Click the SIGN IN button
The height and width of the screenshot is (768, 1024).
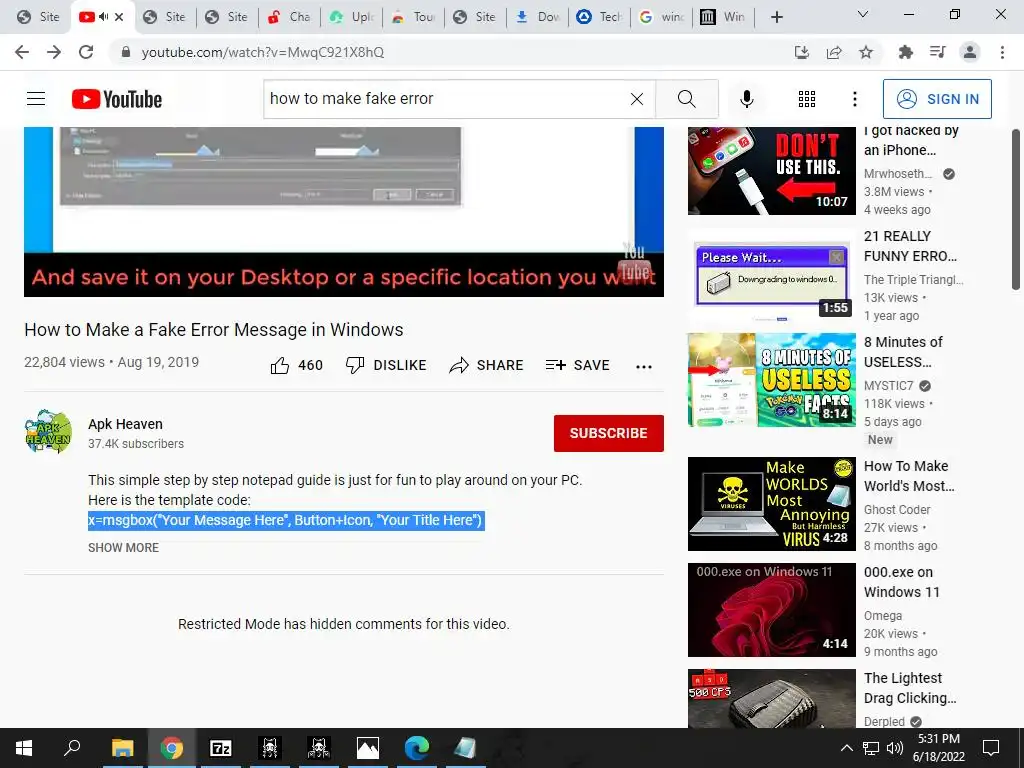click(937, 99)
